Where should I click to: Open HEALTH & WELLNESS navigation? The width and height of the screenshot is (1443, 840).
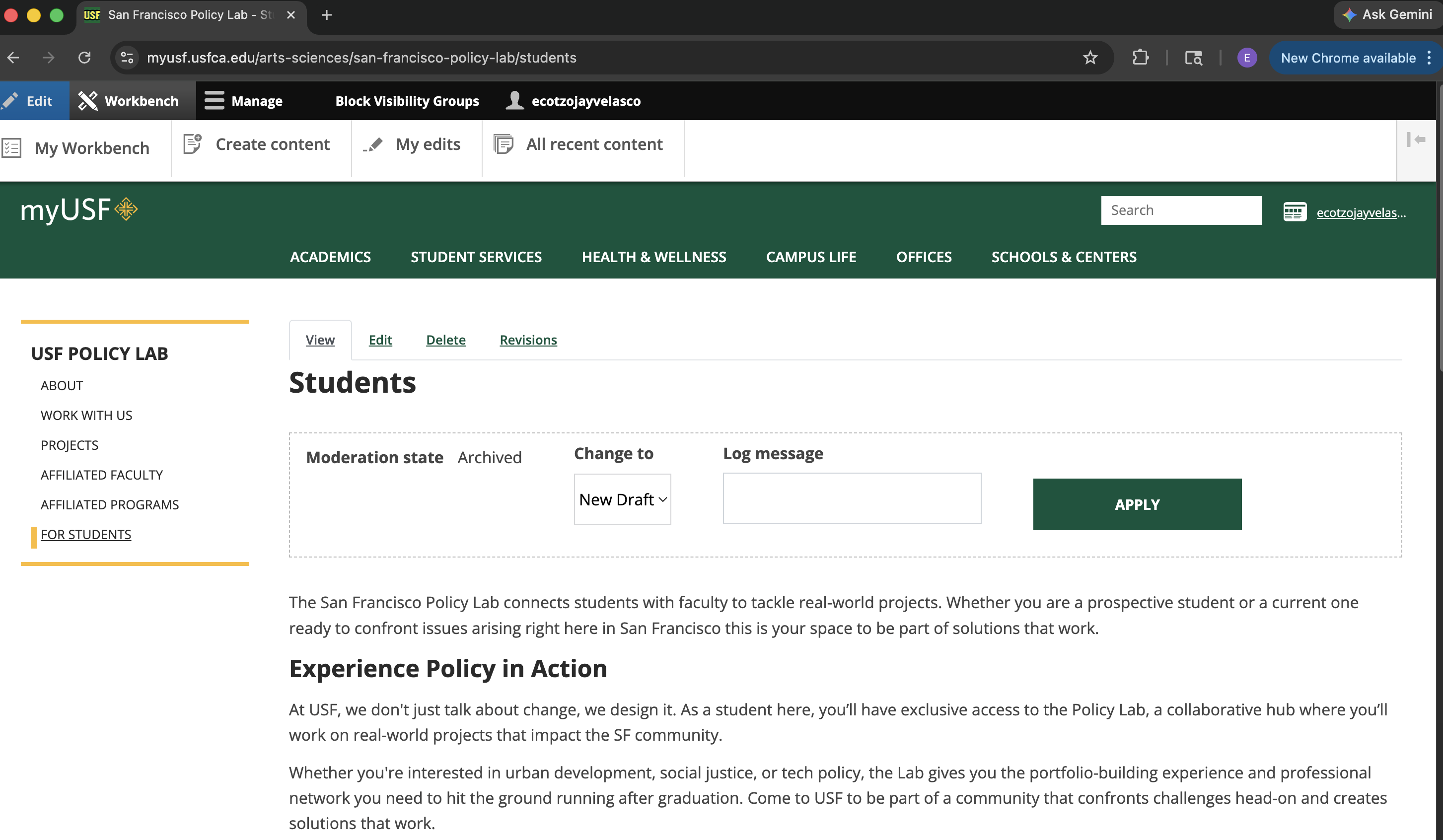654,257
